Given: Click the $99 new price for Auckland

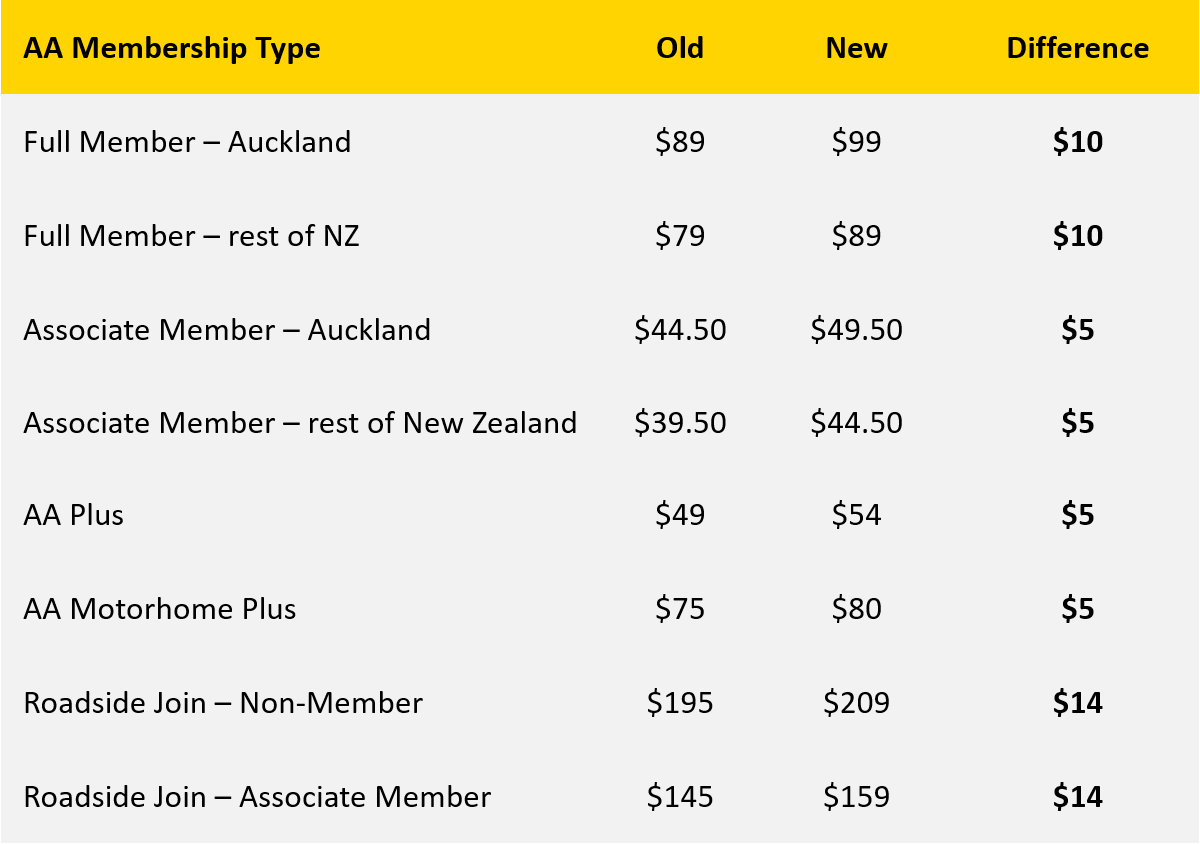Looking at the screenshot, I should (x=856, y=142).
